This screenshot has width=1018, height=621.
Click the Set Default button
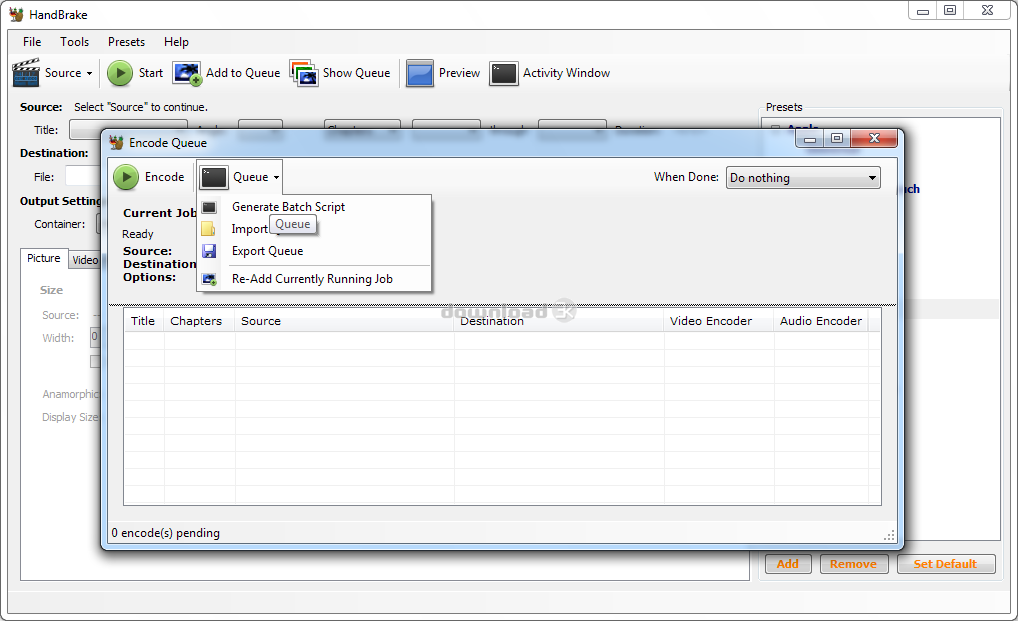pyautogui.click(x=945, y=564)
